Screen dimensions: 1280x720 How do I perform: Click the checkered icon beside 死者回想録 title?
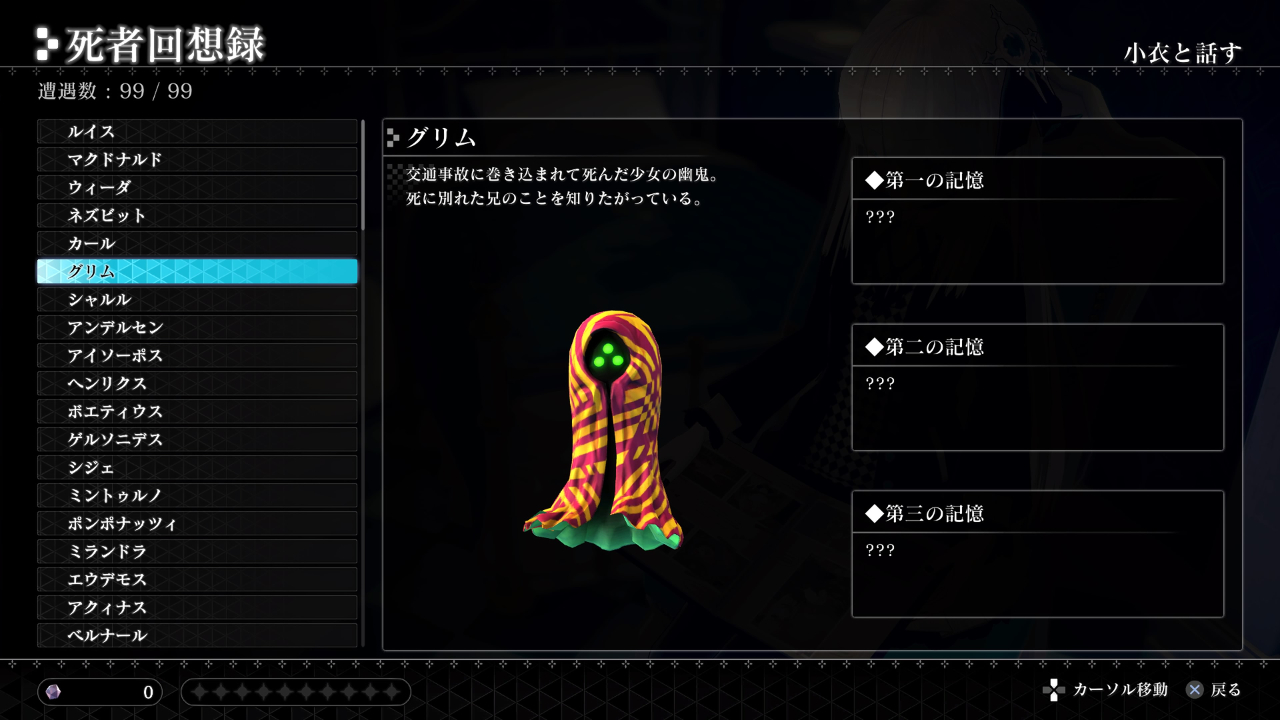46,43
